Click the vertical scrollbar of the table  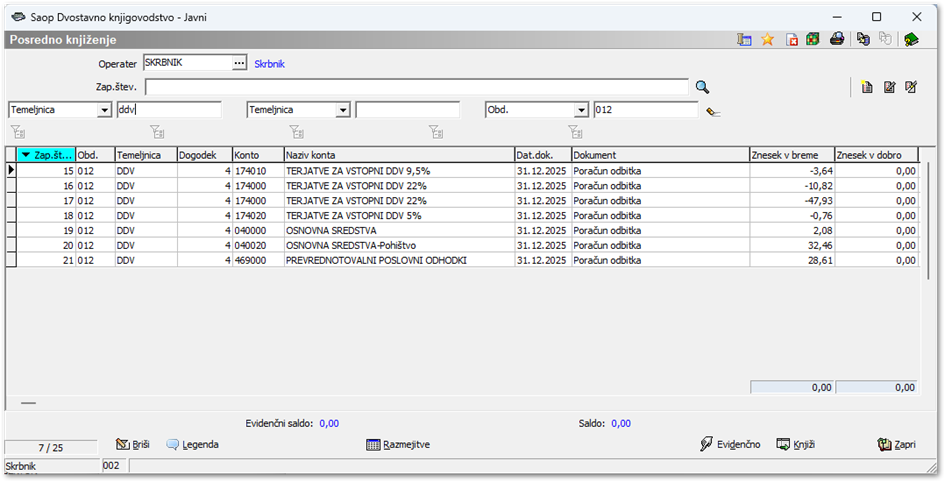(929, 220)
